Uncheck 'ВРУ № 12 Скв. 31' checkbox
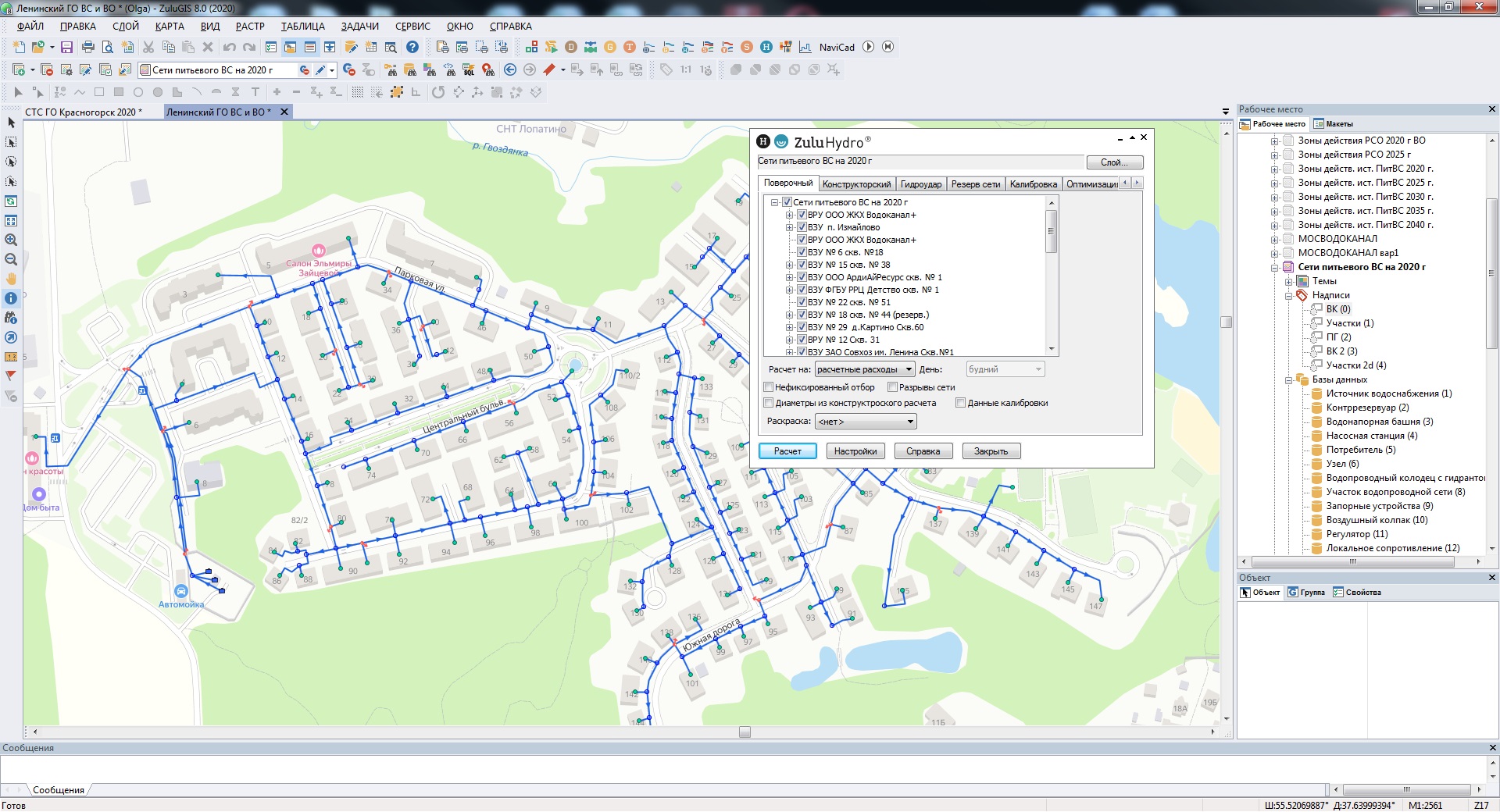 pos(801,340)
